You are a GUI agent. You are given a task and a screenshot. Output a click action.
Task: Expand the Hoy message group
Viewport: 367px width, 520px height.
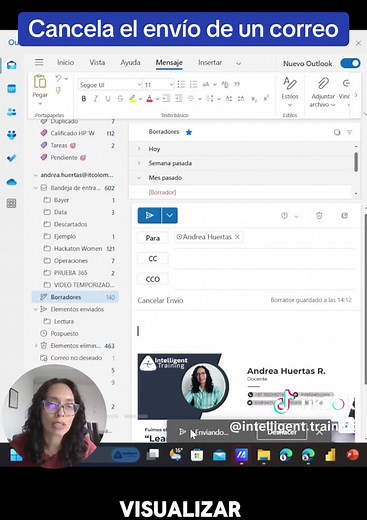coord(139,149)
